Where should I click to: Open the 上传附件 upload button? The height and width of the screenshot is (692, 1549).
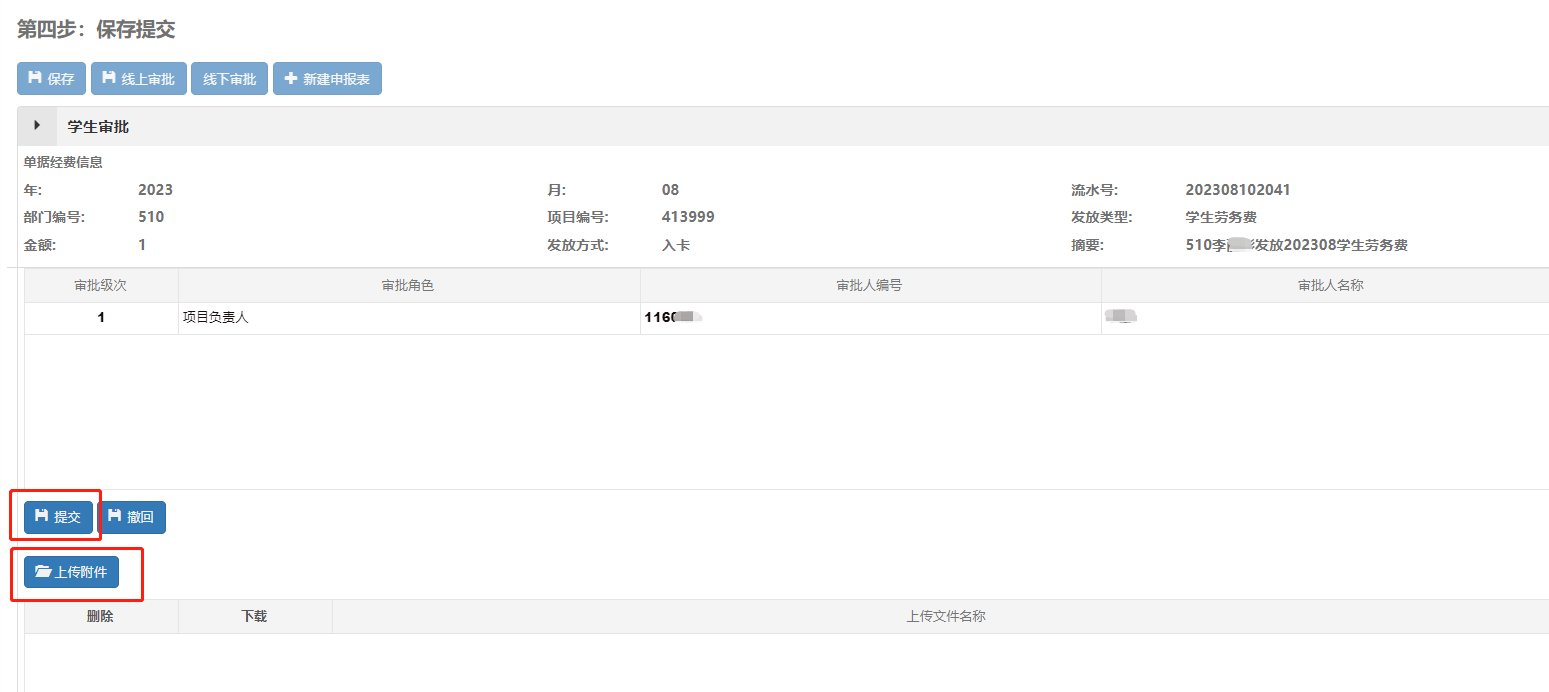71,572
